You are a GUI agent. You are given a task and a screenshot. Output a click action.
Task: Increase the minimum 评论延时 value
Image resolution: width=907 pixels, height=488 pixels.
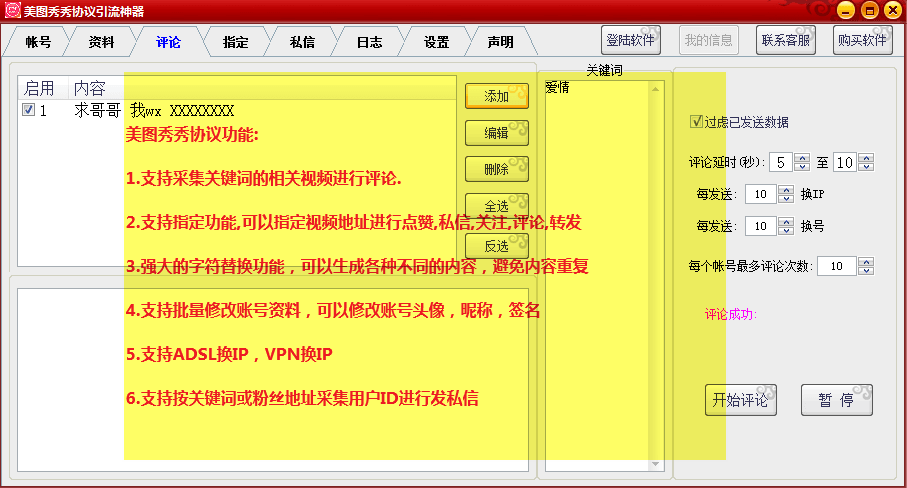pos(802,158)
